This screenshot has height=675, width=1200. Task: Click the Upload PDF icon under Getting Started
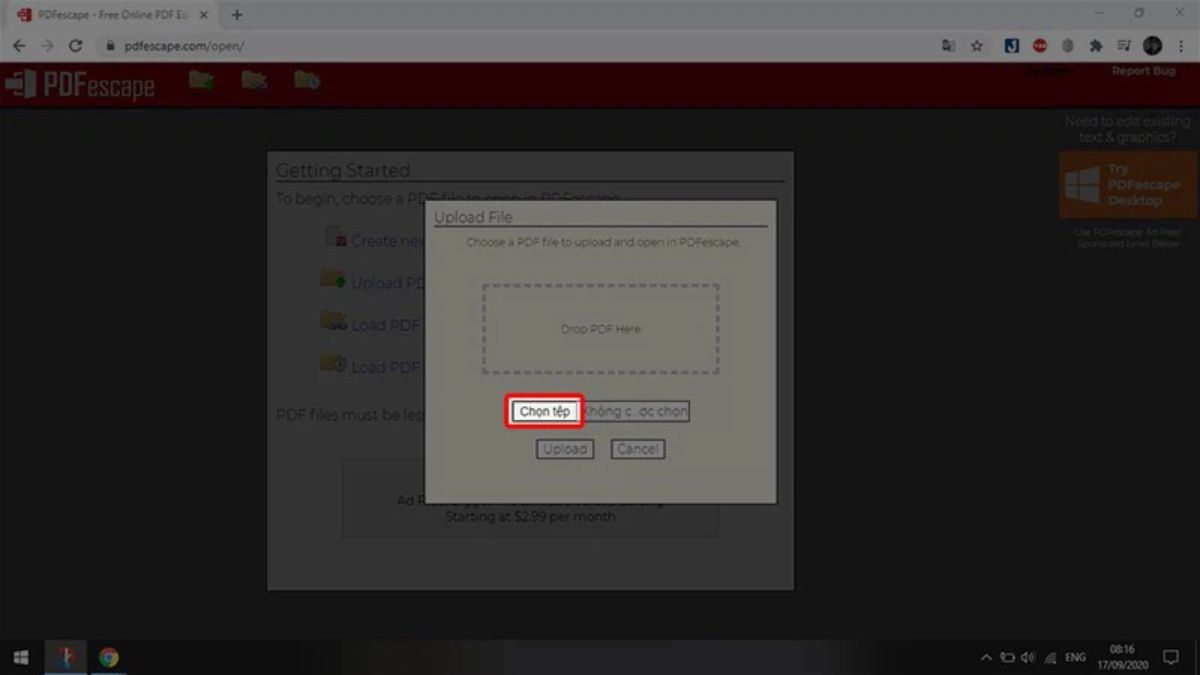point(331,281)
